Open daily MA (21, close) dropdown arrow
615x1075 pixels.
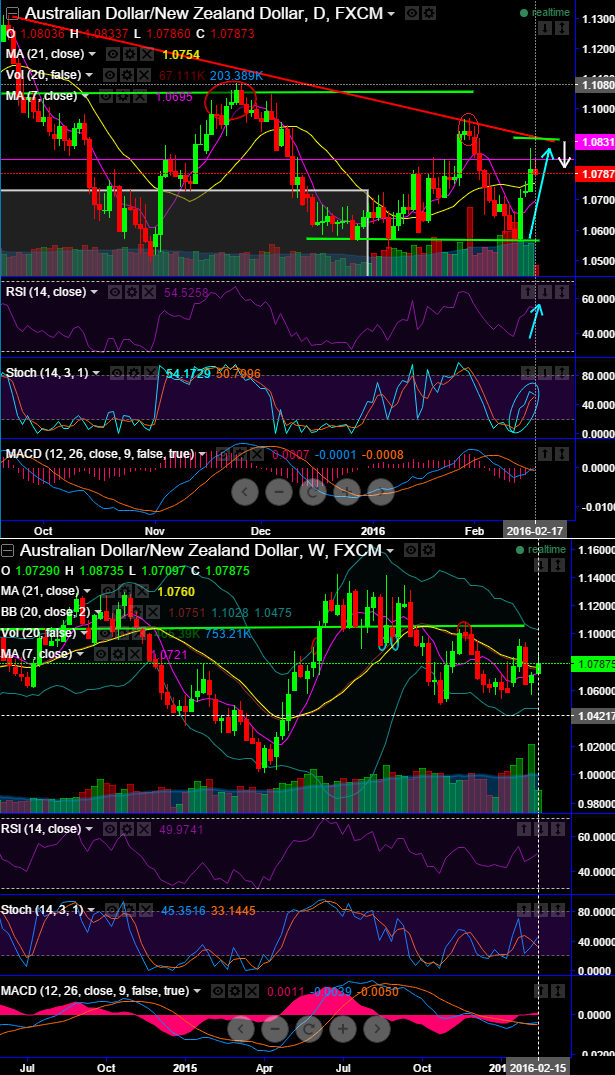[92, 54]
